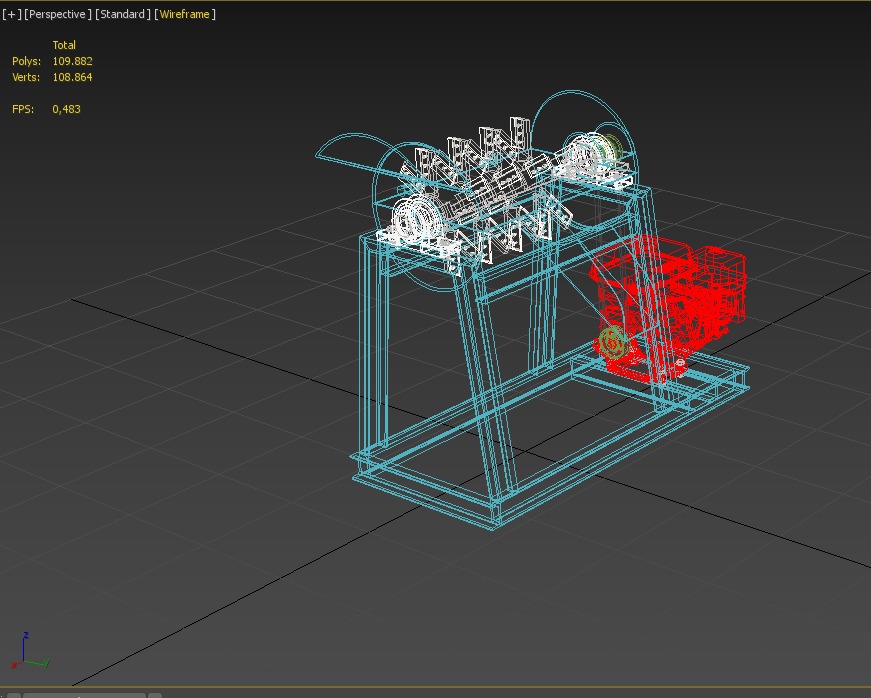
Task: Click the Total statistics column header
Action: (64, 45)
